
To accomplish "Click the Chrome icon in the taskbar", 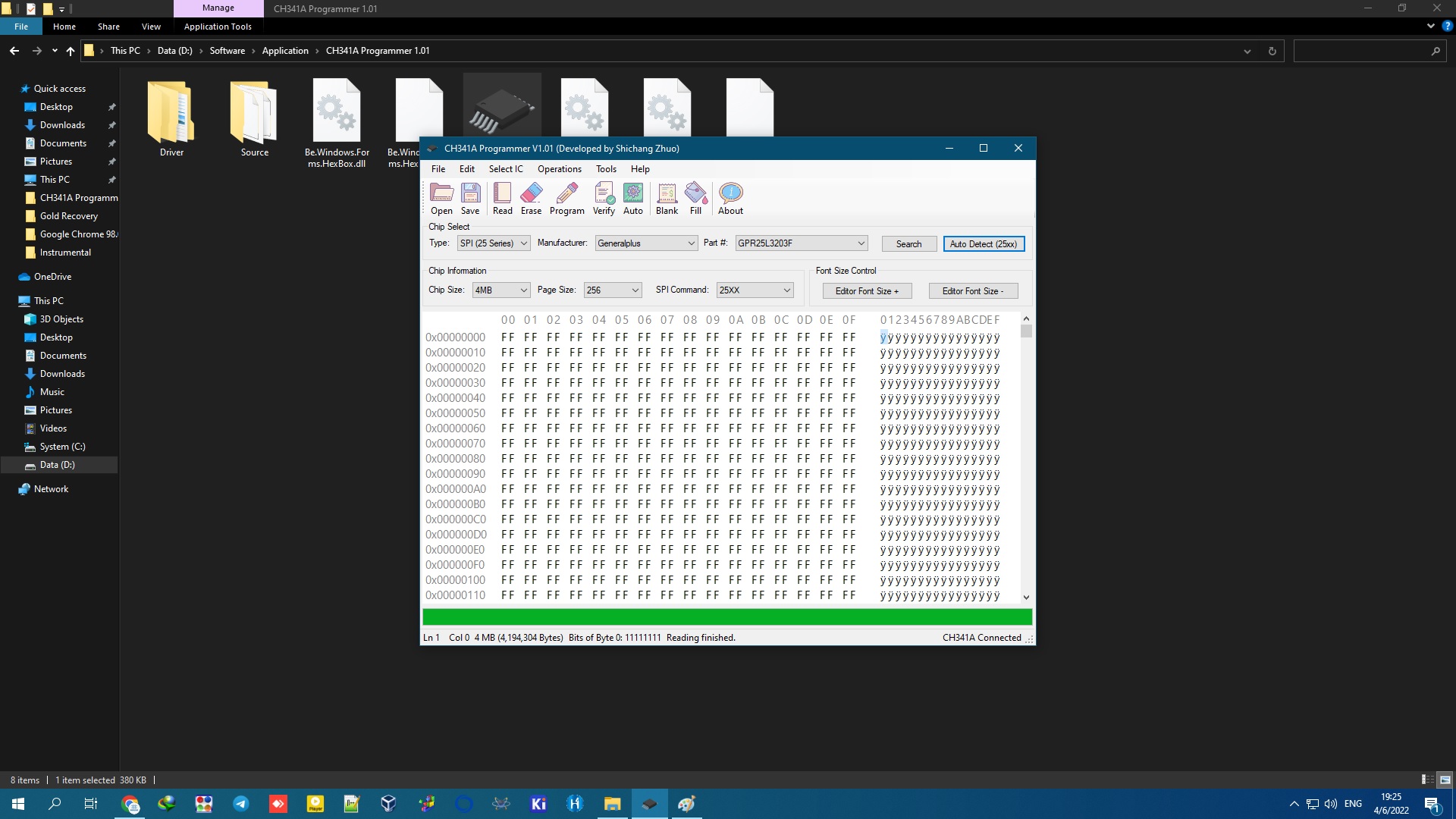I will tap(130, 804).
